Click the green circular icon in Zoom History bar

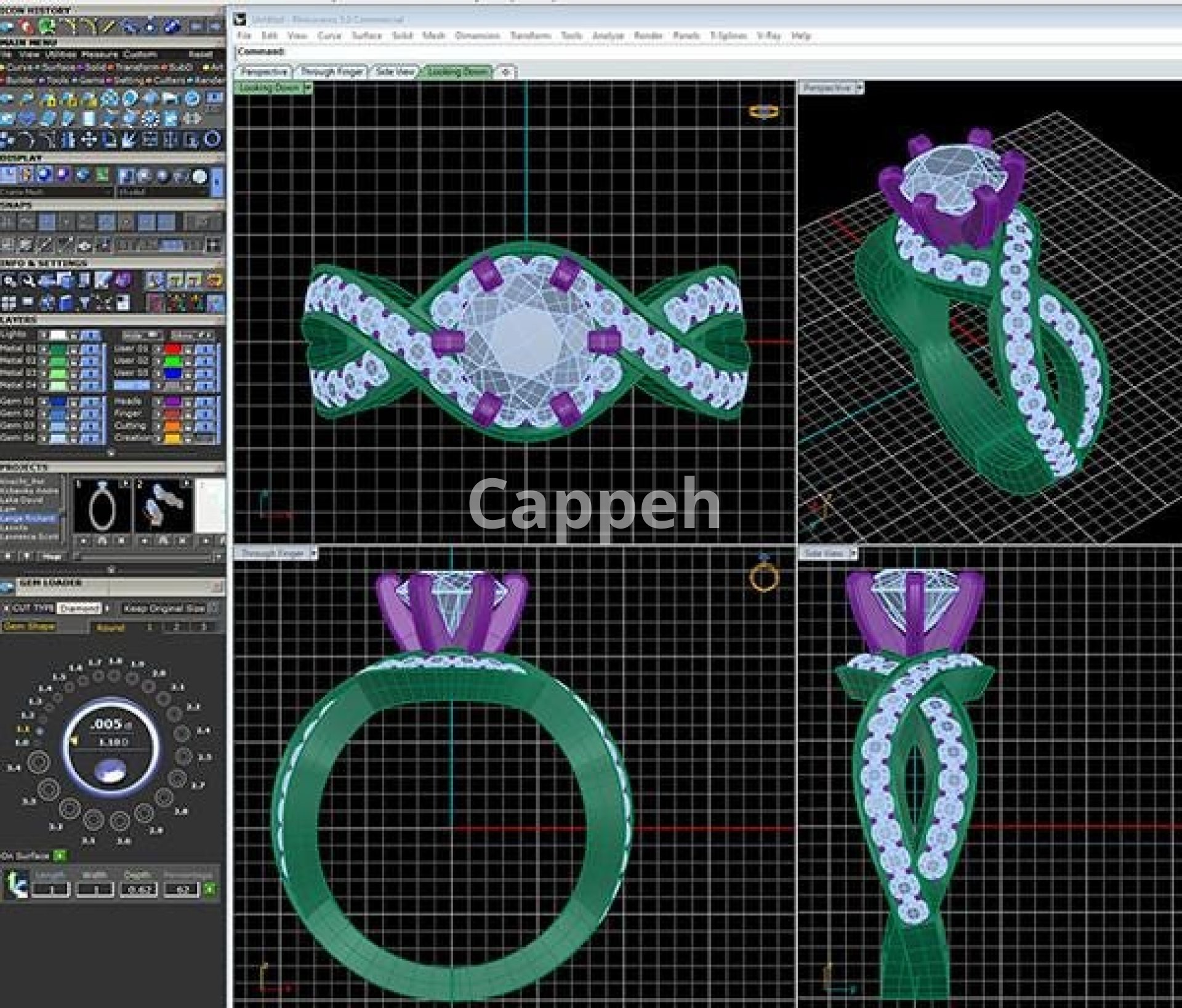click(47, 26)
